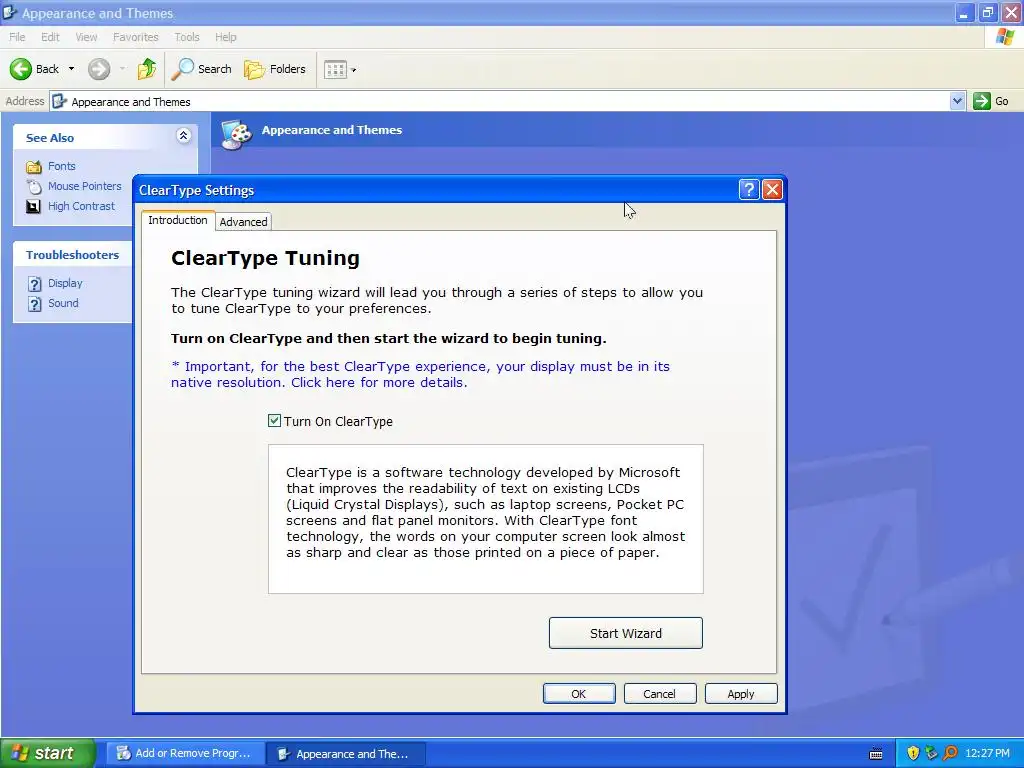Click the Go button
The image size is (1024, 768).
point(991,101)
